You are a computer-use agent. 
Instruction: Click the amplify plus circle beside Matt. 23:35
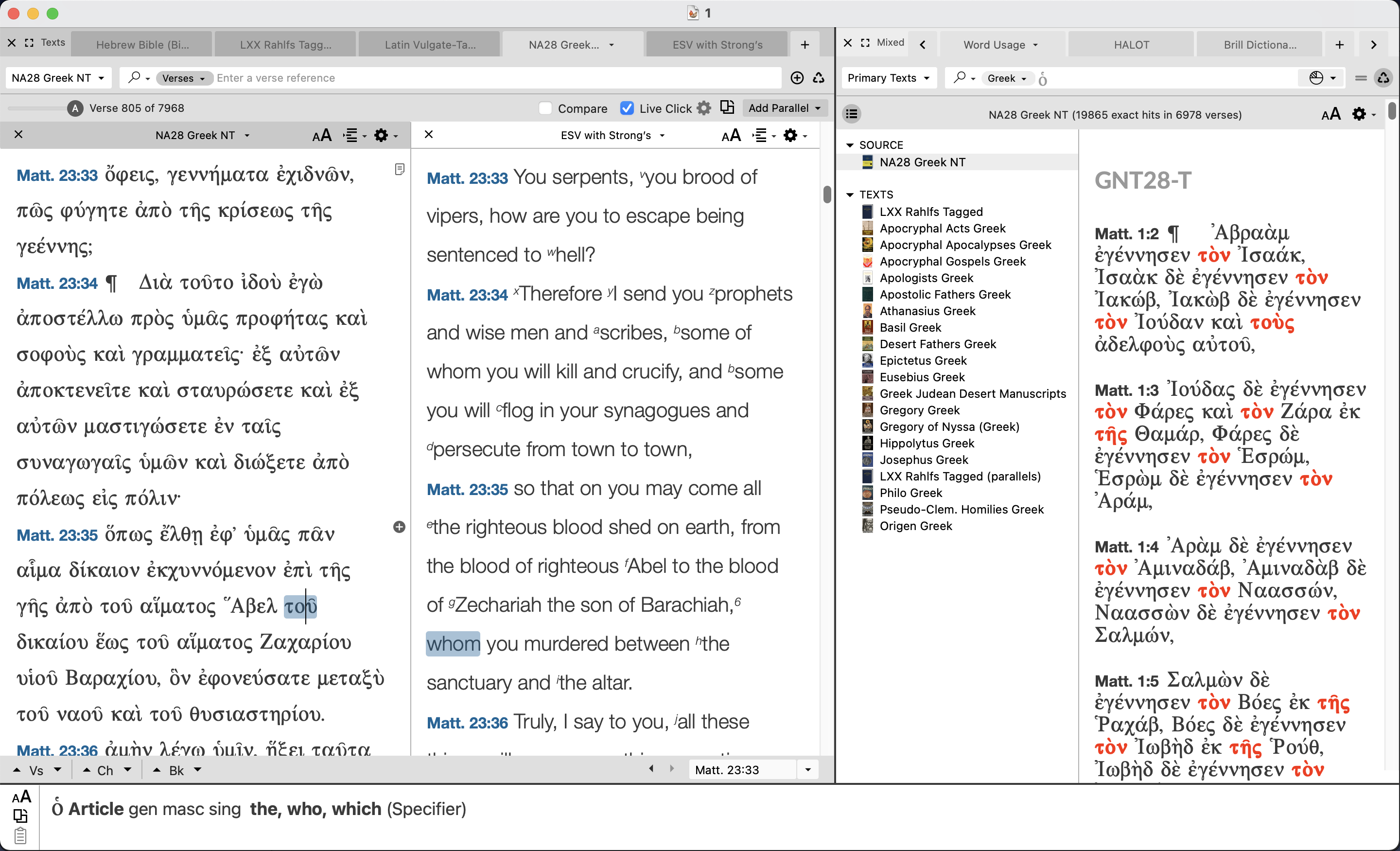[x=400, y=528]
